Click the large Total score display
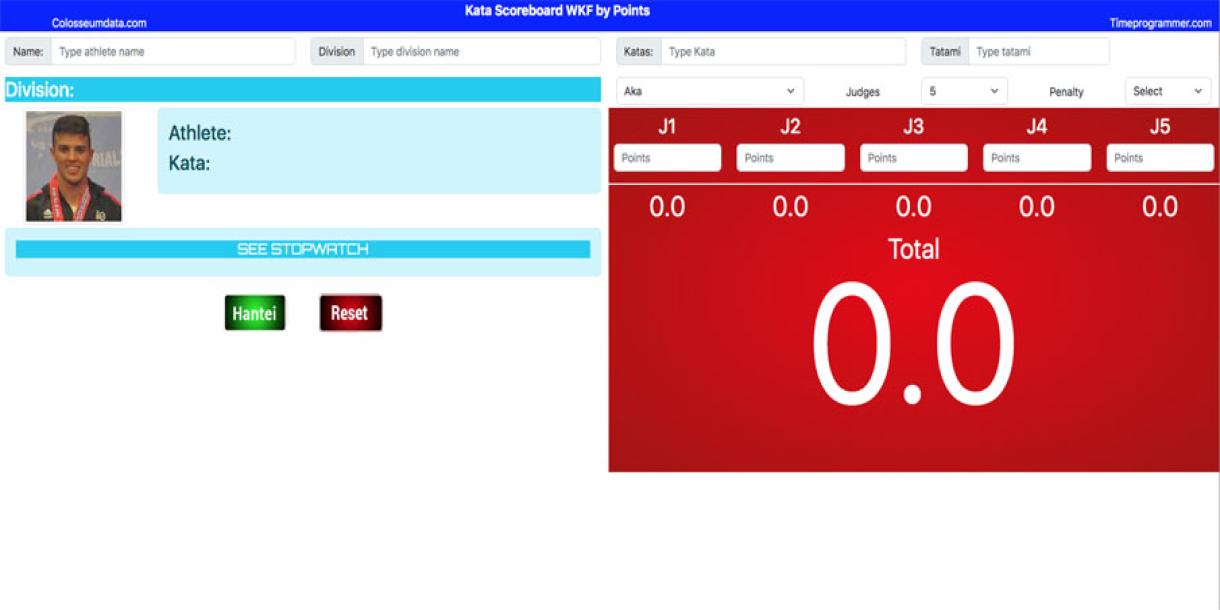1220x610 pixels. [x=912, y=345]
